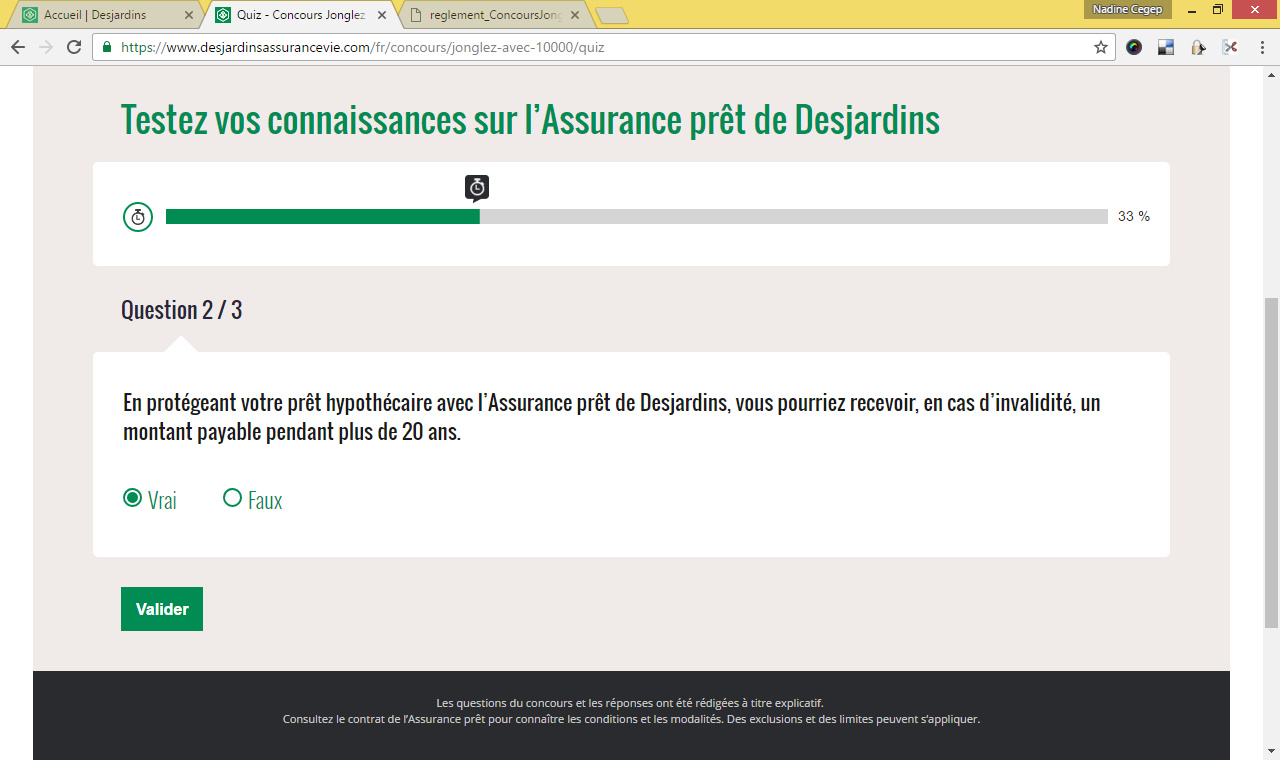The width and height of the screenshot is (1280, 760).
Task: Select the Vrai radio option
Action: 132,498
